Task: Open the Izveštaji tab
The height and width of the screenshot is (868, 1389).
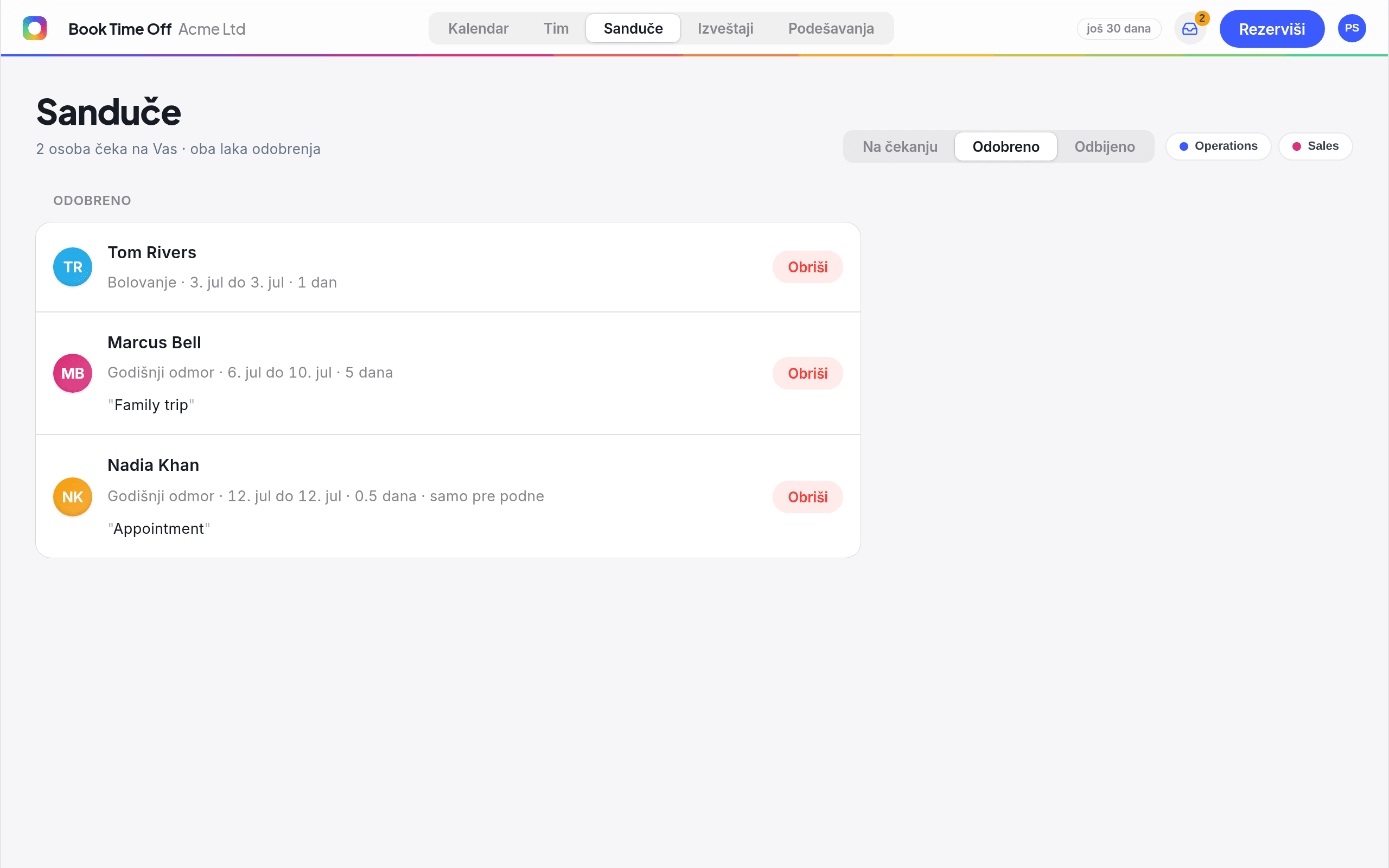Action: (725, 28)
